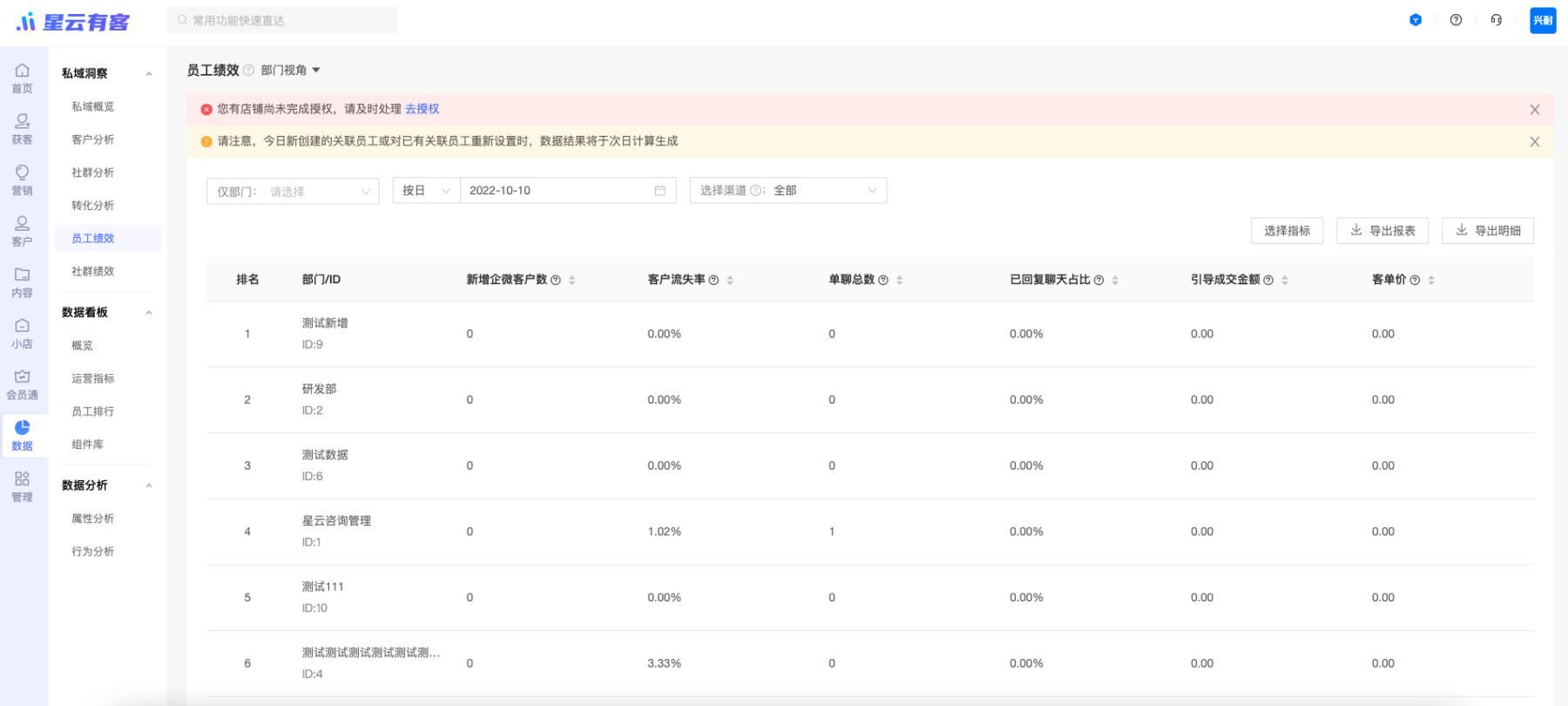Open the calendar icon in date field

click(660, 190)
